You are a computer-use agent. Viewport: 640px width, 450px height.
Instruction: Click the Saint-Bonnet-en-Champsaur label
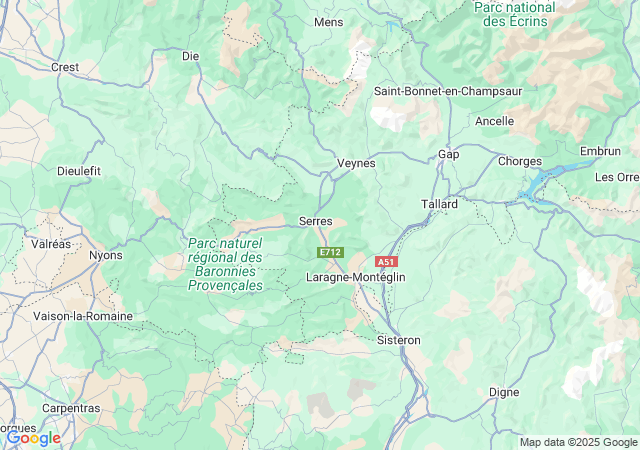448,91
